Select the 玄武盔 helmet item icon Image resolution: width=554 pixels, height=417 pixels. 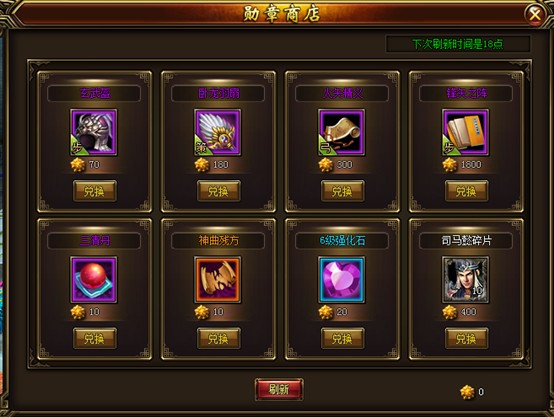[94, 132]
